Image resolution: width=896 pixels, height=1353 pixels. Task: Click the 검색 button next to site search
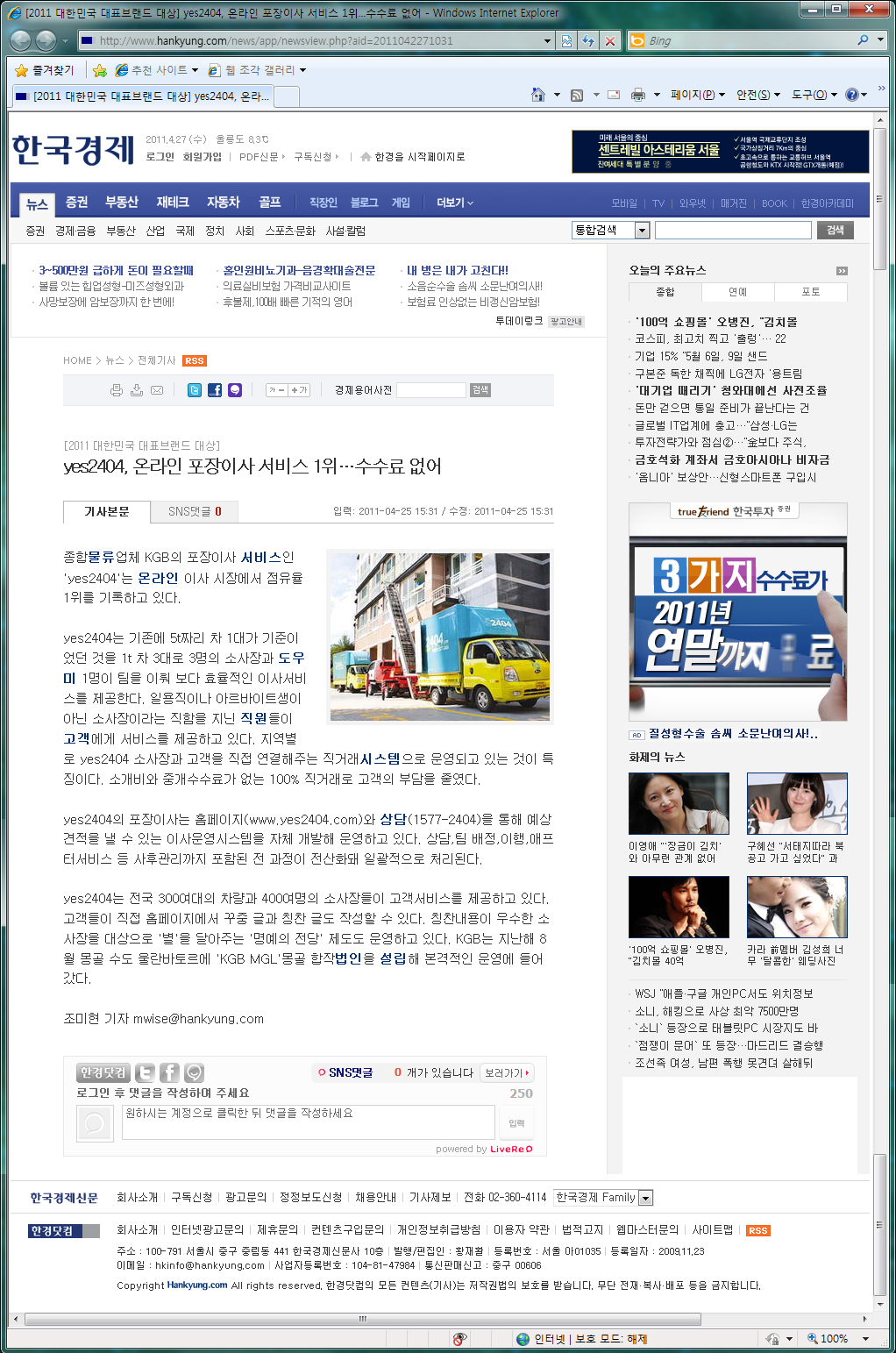coord(836,230)
